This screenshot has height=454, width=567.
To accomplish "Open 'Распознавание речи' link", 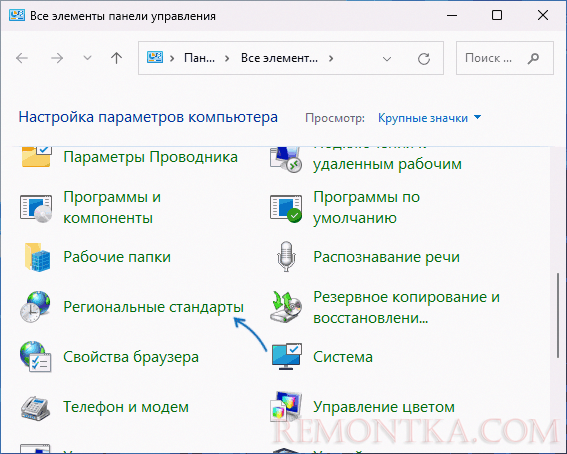I will 386,257.
